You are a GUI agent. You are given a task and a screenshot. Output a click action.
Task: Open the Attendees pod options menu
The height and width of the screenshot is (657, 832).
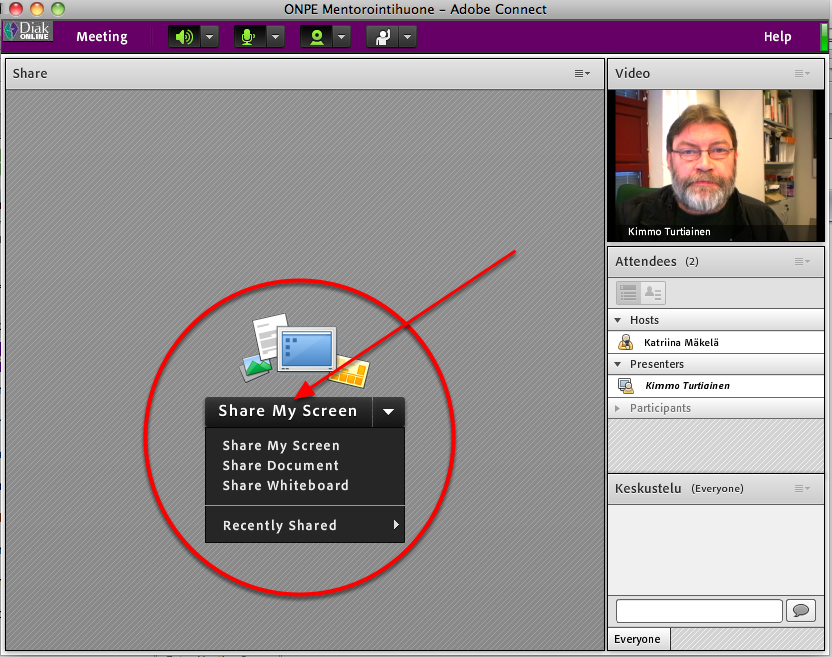(802, 261)
